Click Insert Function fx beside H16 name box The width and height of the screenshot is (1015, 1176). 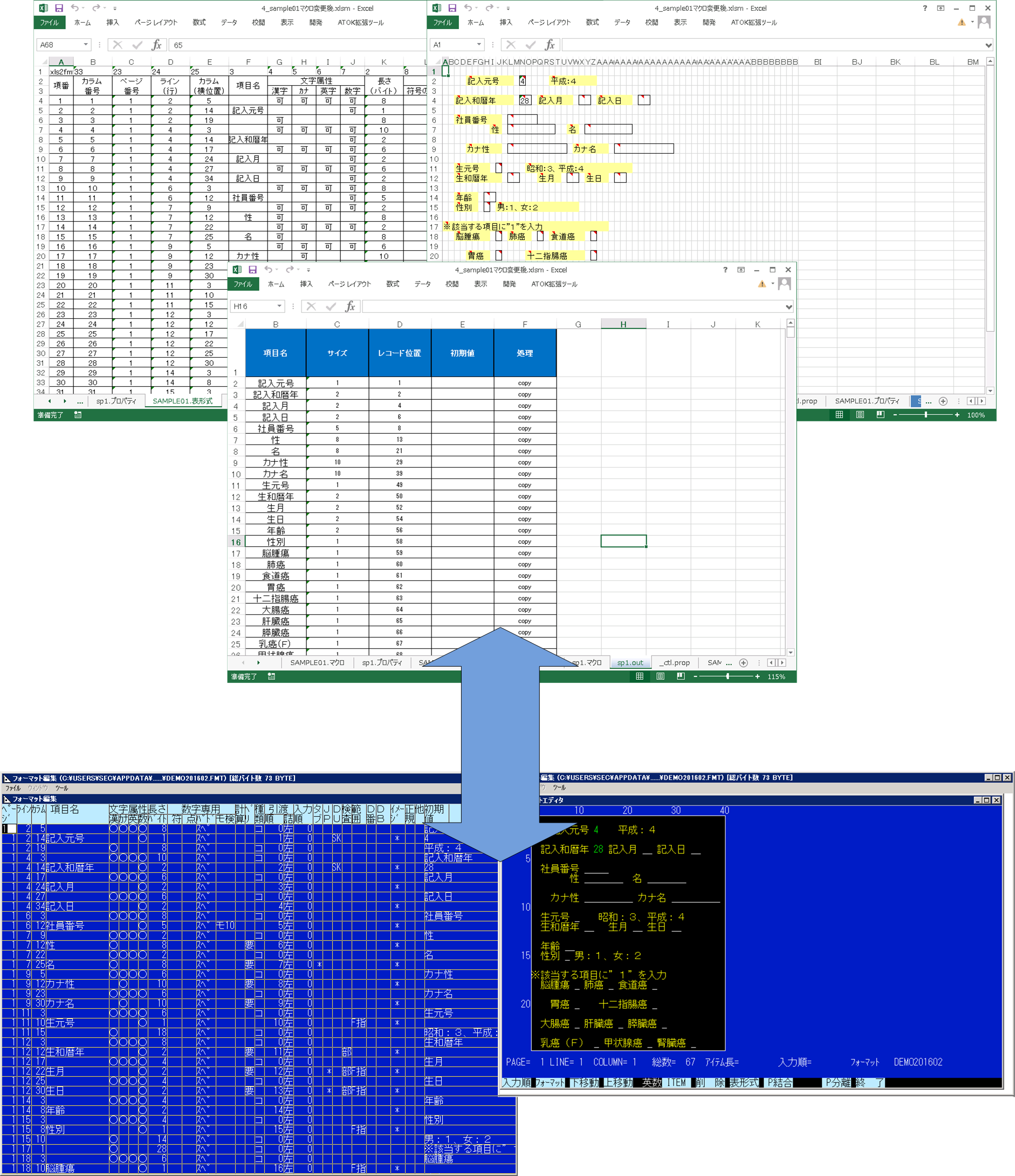click(350, 306)
